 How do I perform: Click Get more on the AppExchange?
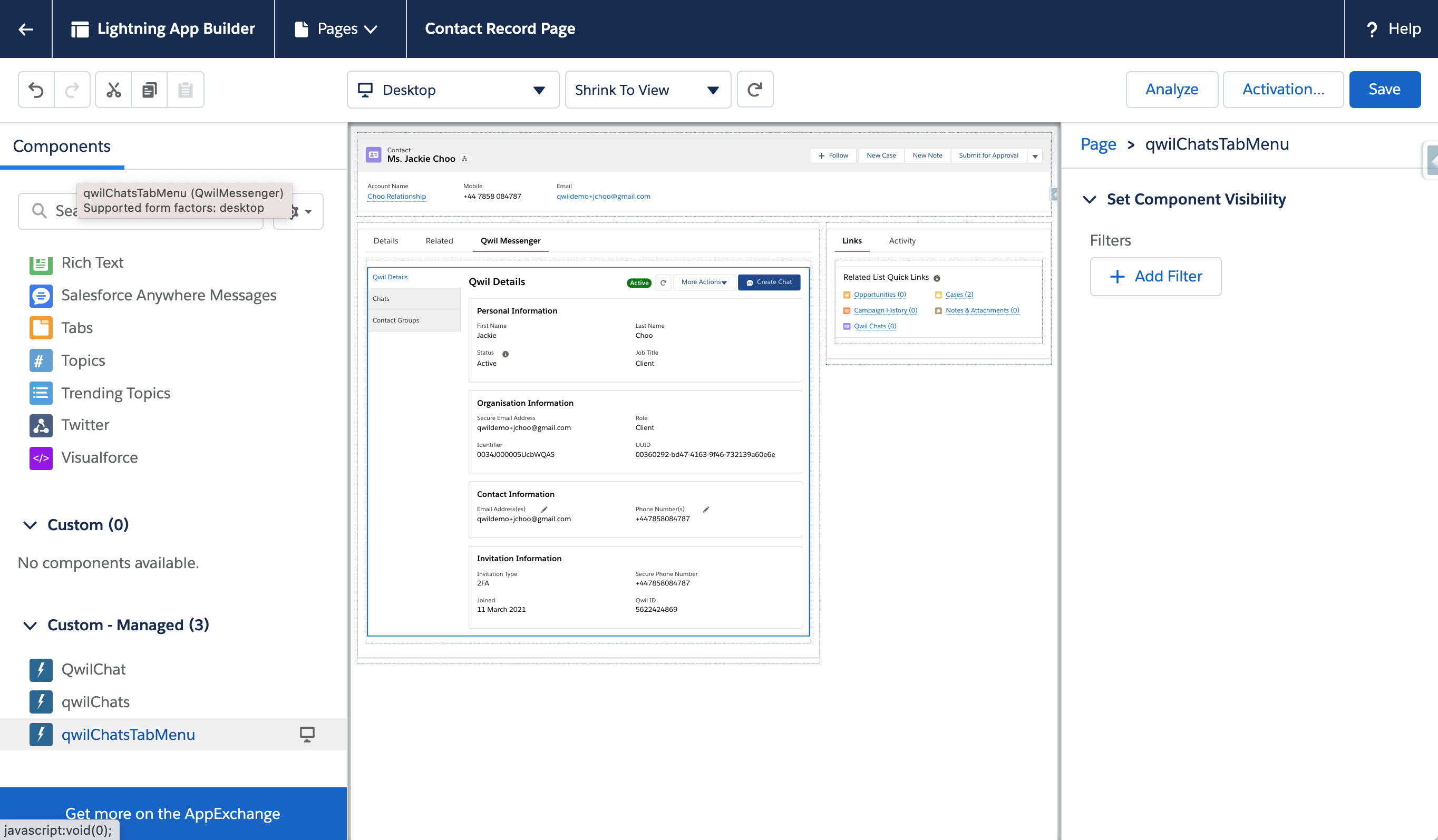click(173, 814)
